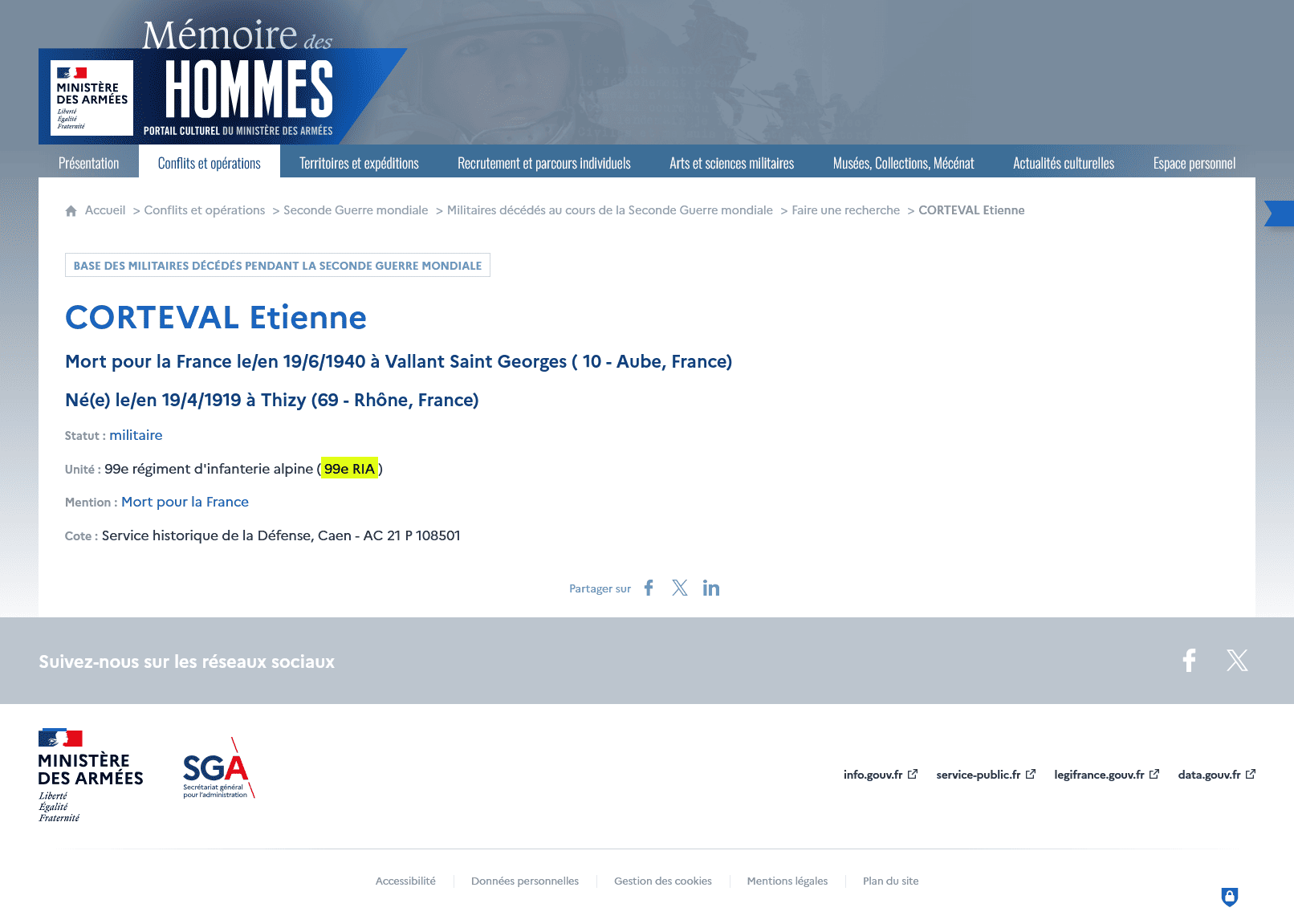Screen dimensions: 1294x924
Task: Share the record on Facebook
Action: tap(649, 588)
